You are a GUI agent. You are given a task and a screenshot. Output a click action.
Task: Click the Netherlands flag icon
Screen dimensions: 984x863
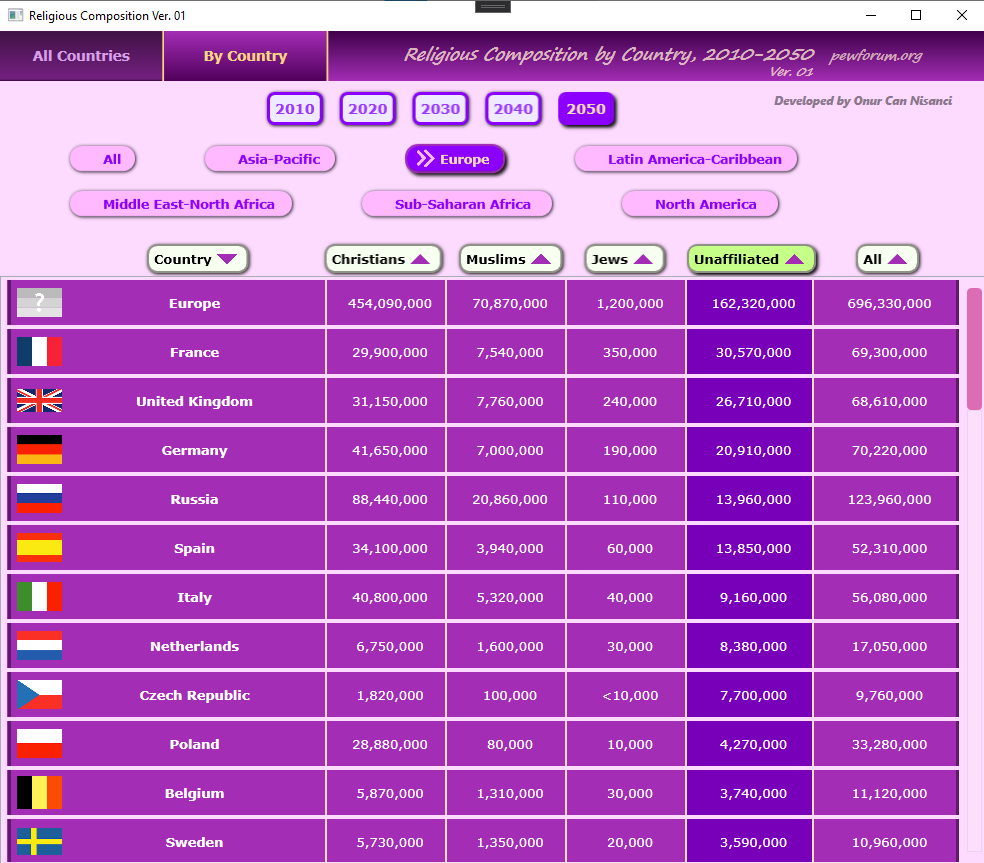click(39, 646)
